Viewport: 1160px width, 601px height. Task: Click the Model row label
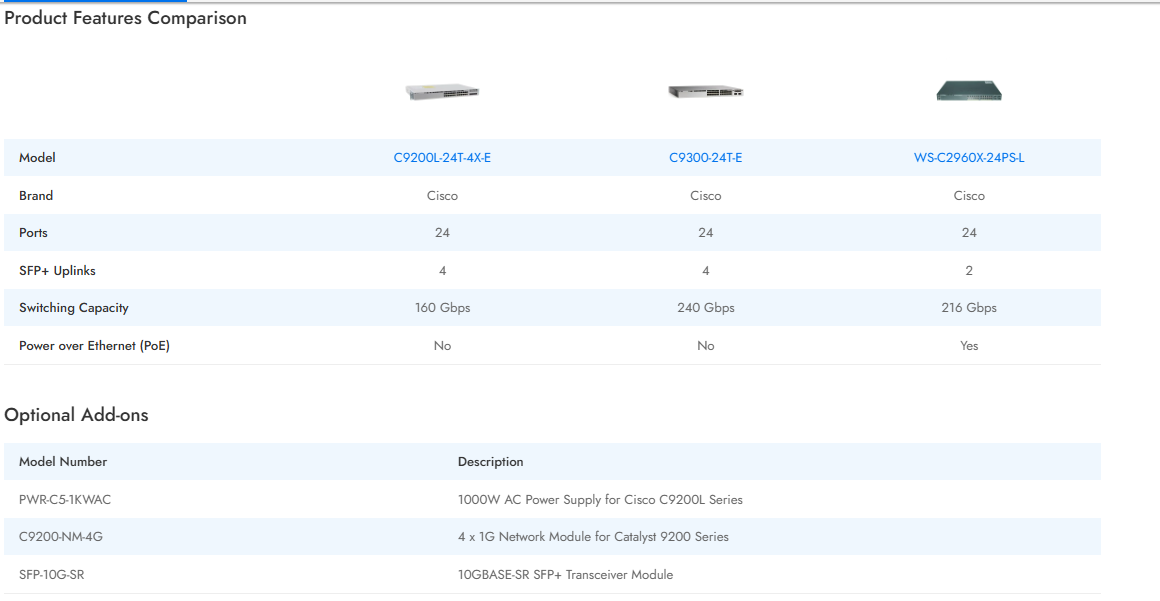point(37,158)
